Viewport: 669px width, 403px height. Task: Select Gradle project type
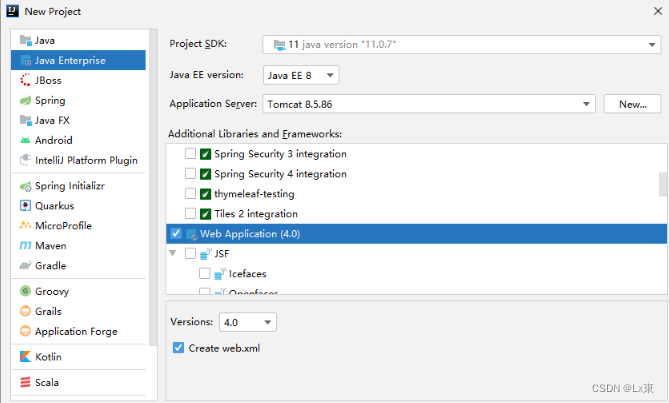point(79,265)
